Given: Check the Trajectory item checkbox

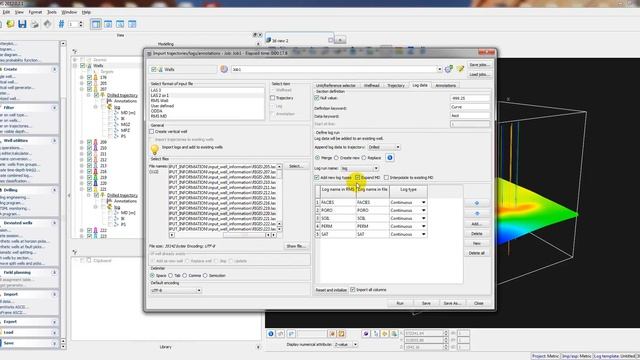Looking at the screenshot, I should (273, 98).
